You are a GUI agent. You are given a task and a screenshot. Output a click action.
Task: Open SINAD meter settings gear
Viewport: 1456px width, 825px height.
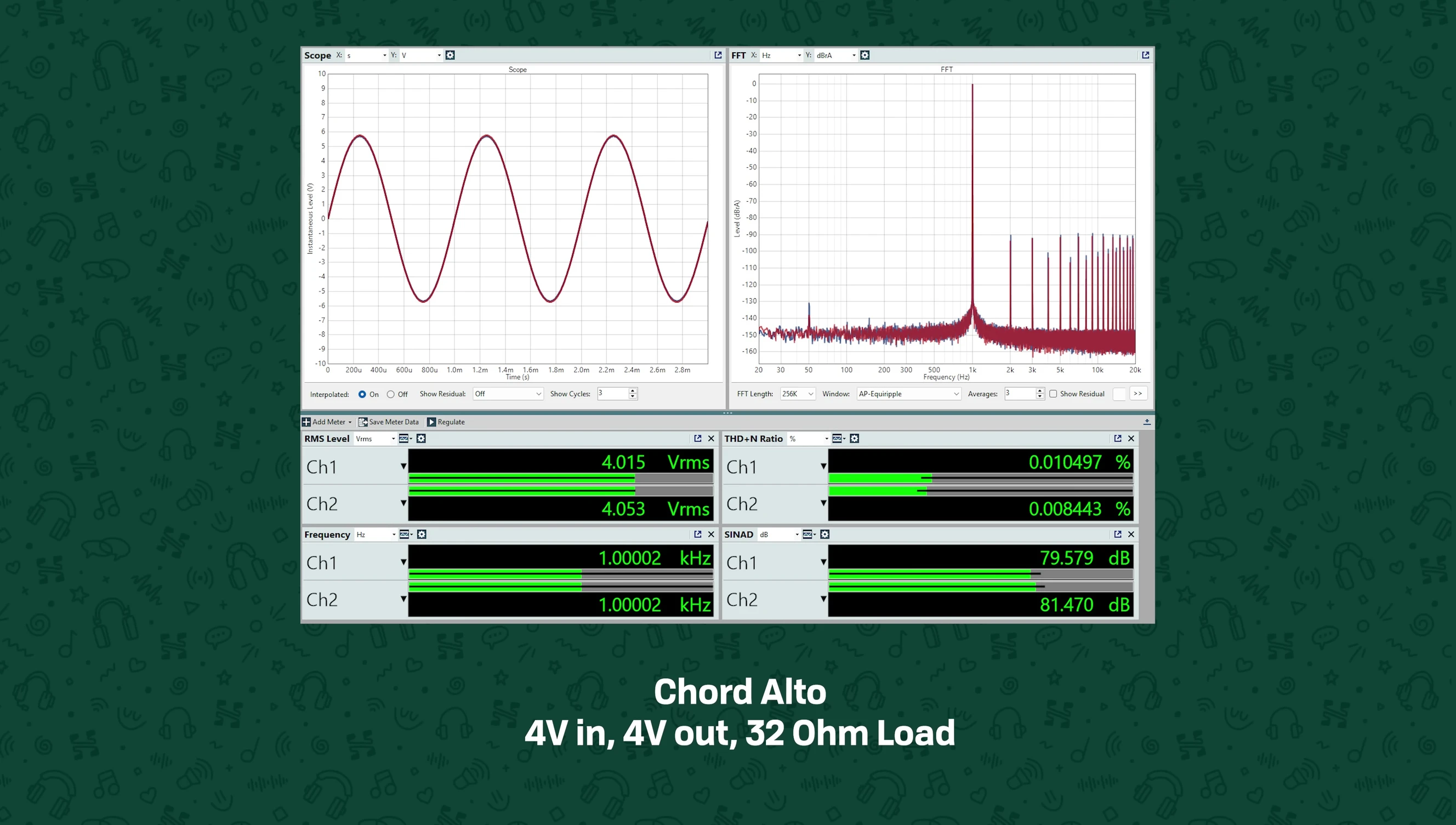pyautogui.click(x=825, y=534)
